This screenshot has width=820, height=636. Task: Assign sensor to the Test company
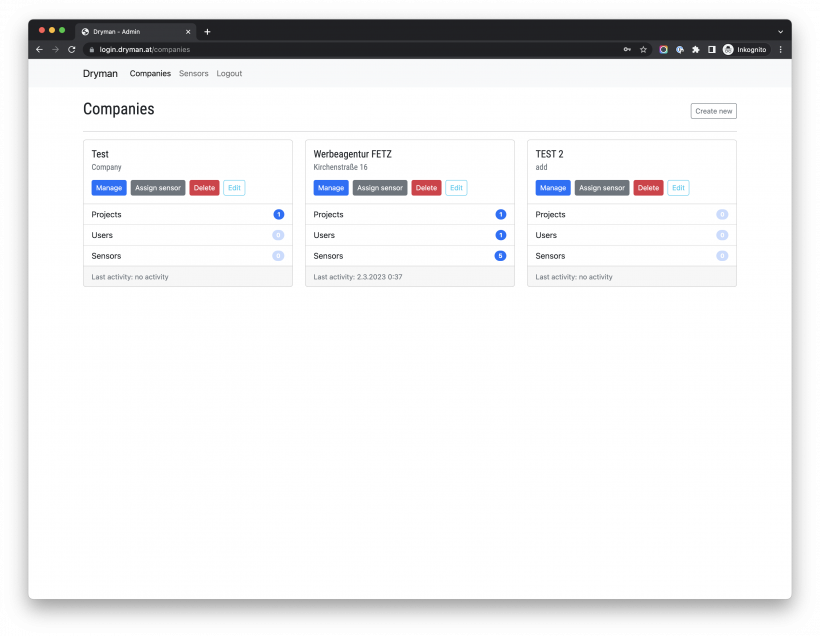158,188
